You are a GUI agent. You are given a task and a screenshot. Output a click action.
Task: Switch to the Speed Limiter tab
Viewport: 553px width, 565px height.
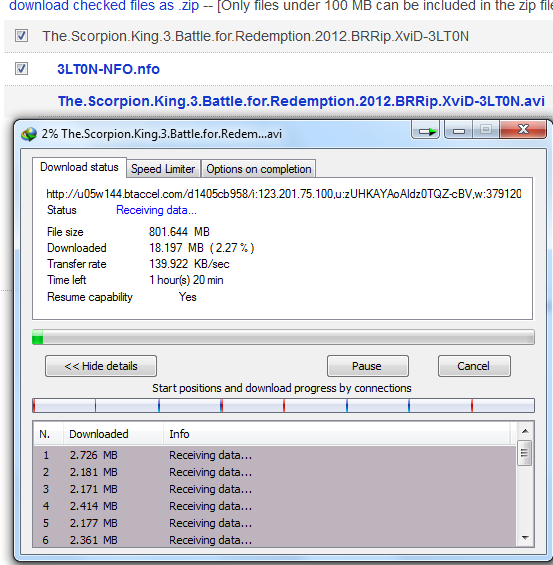[163, 169]
